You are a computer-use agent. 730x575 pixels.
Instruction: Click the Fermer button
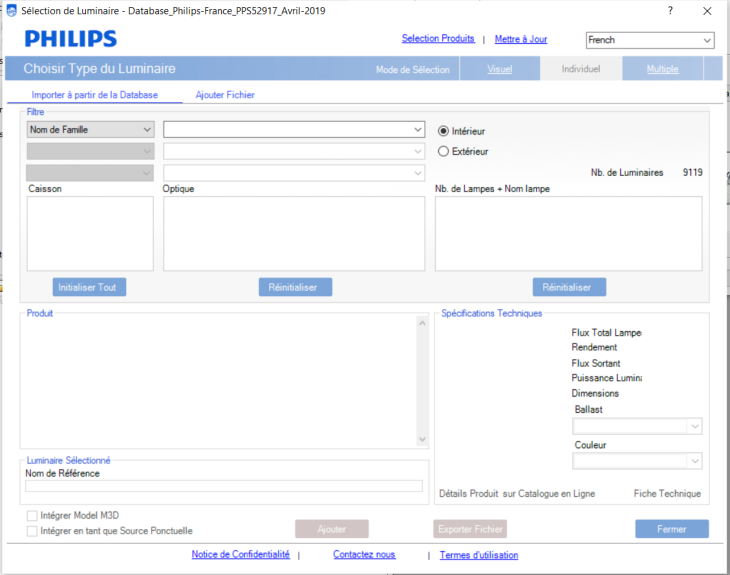[671, 529]
